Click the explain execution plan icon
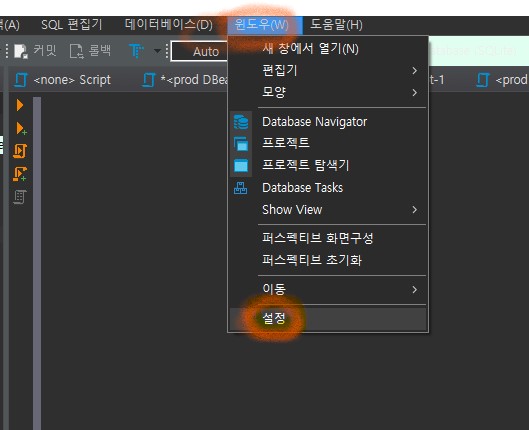 click(20, 197)
